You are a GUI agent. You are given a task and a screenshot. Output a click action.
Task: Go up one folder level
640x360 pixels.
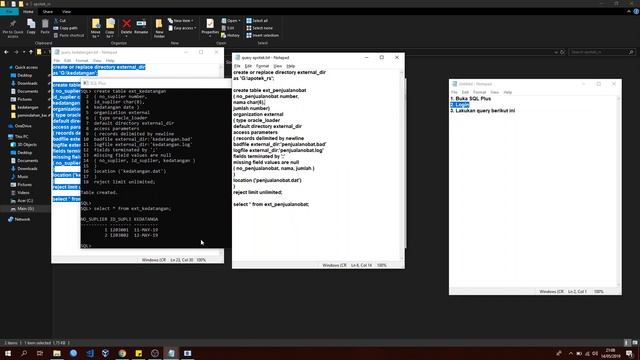coord(31,52)
